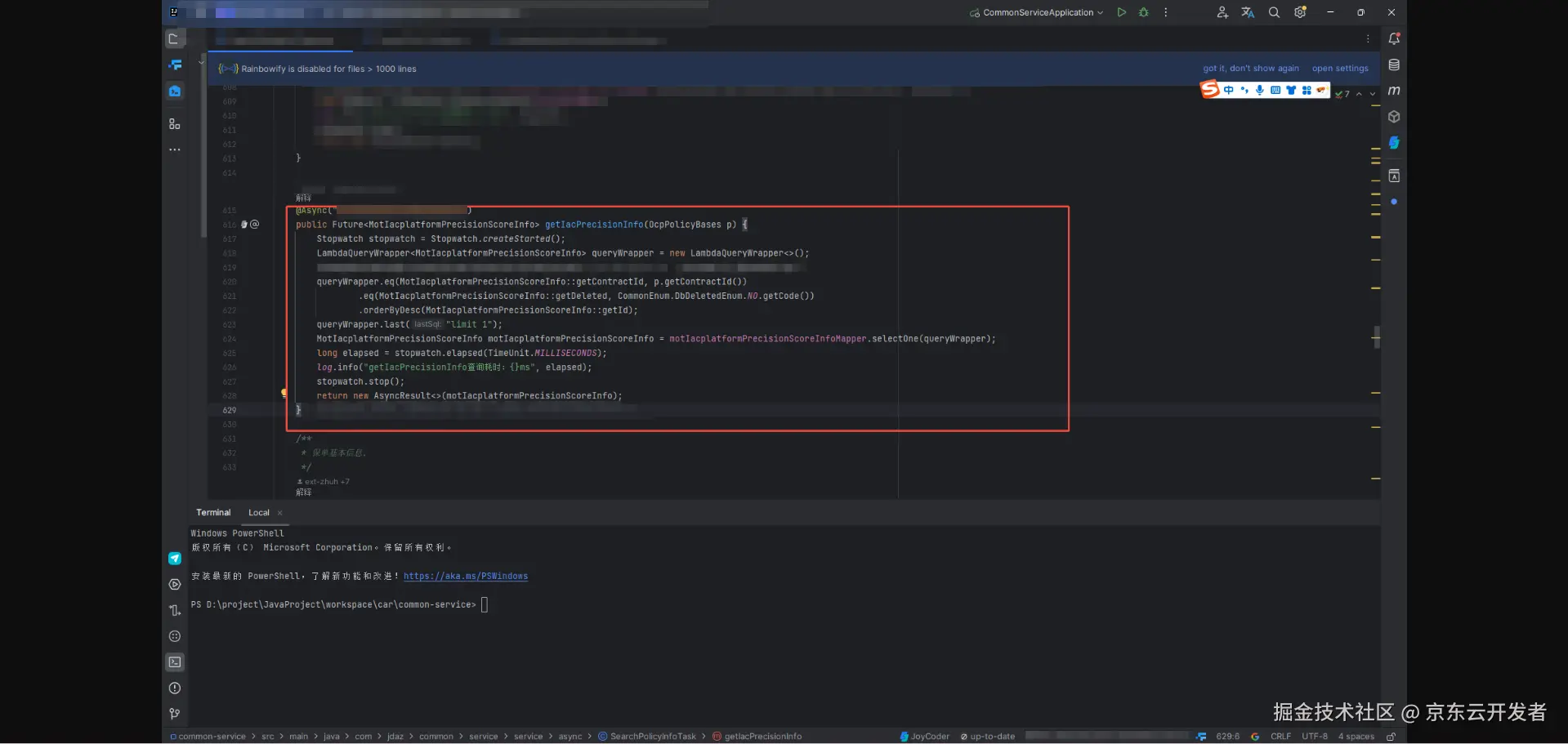Viewport: 1568px width, 744px height.
Task: Click 'got it, don't show again' link
Action: click(1251, 69)
